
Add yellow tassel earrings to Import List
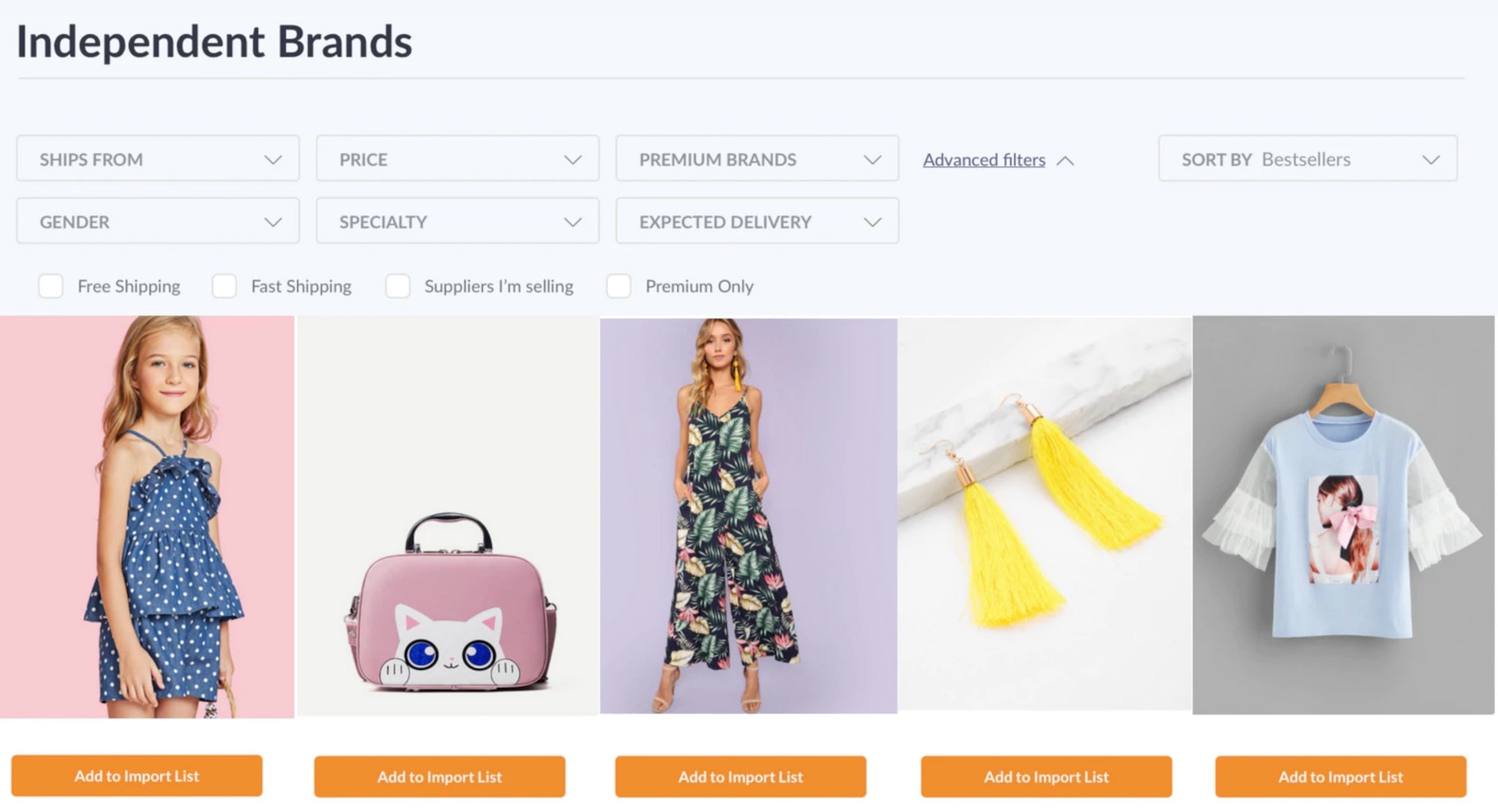1046,777
